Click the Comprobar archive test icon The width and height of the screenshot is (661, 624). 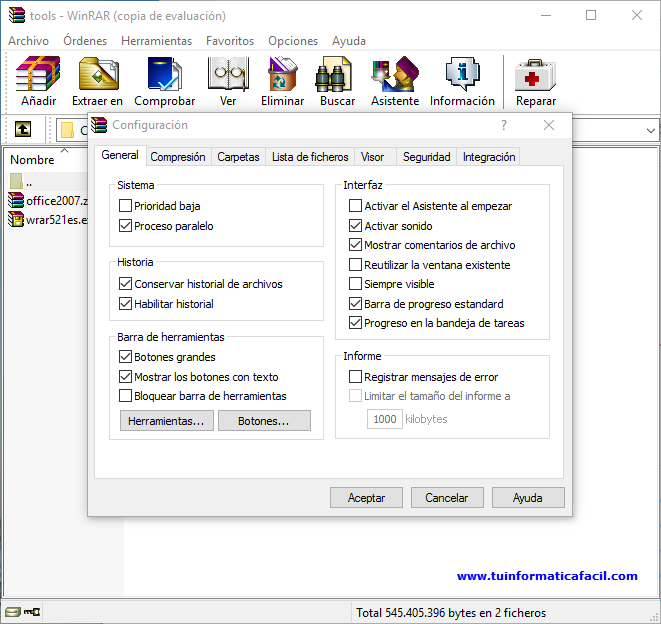(164, 74)
